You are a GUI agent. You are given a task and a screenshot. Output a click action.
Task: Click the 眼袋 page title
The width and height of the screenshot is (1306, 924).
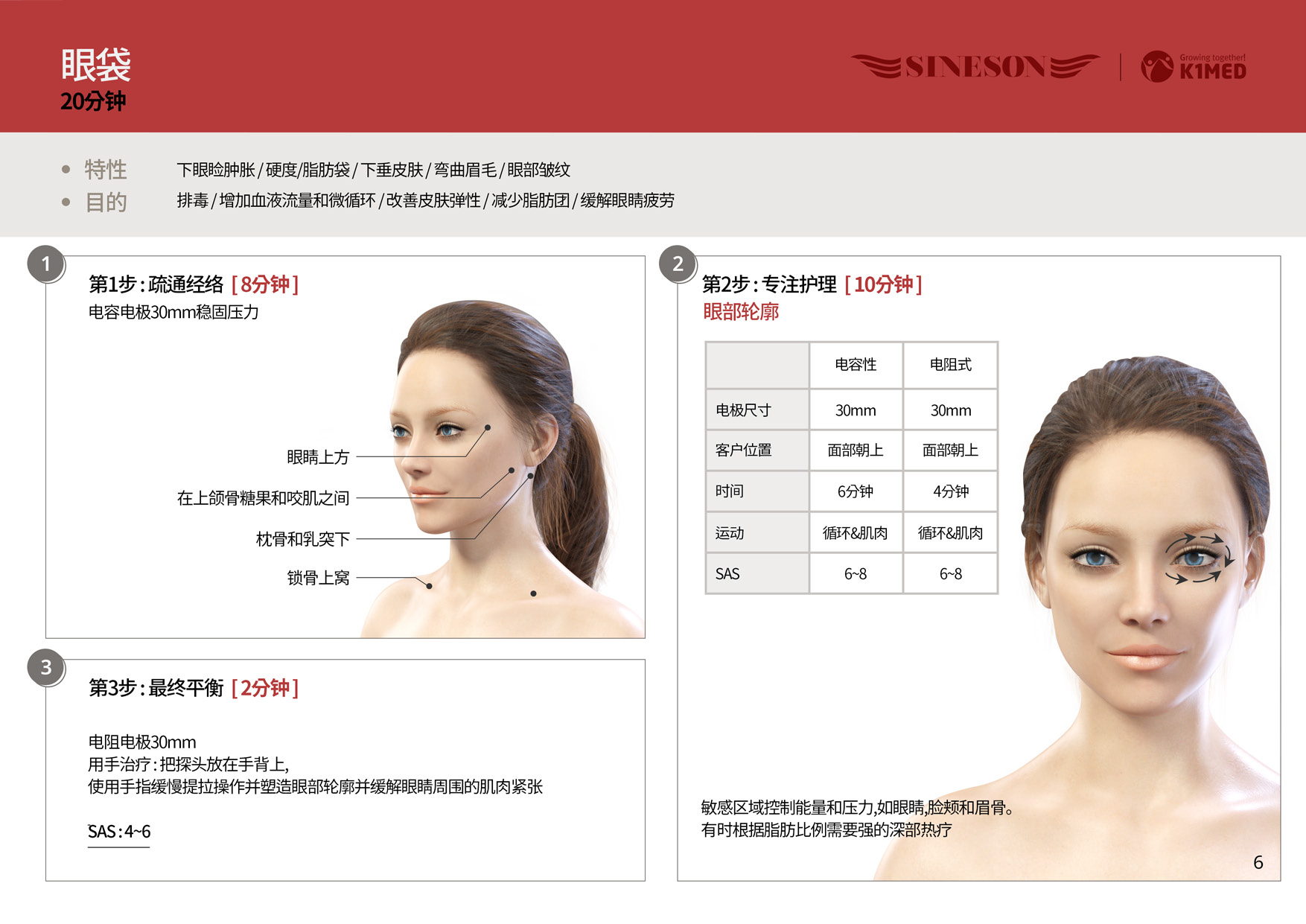[96, 66]
